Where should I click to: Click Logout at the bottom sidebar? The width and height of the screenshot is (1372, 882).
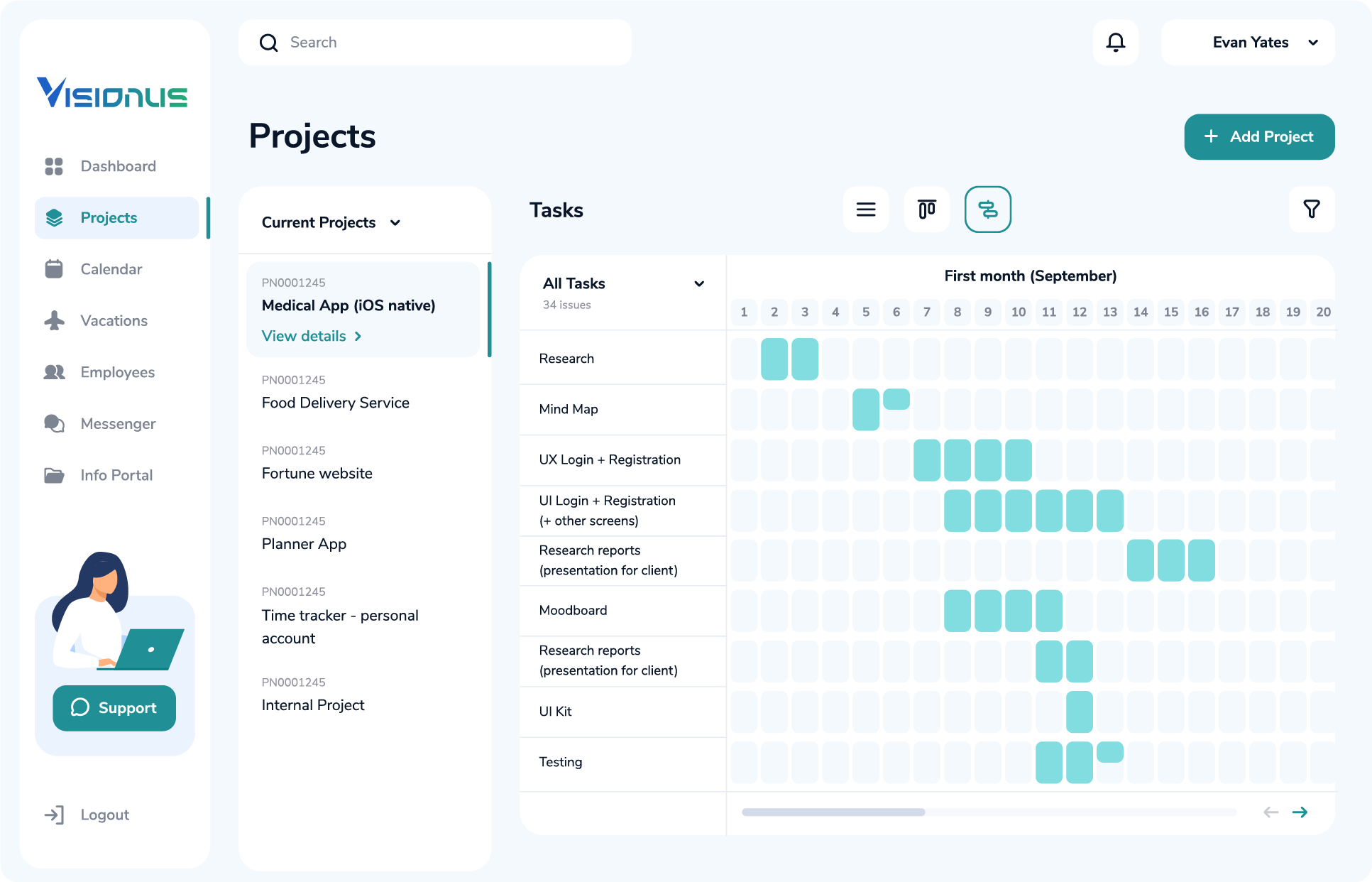104,815
